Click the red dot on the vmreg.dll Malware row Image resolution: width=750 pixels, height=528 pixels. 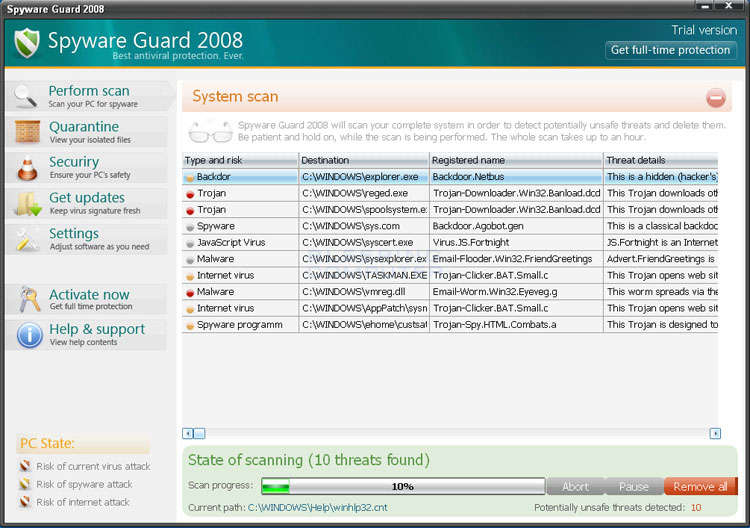click(x=190, y=293)
